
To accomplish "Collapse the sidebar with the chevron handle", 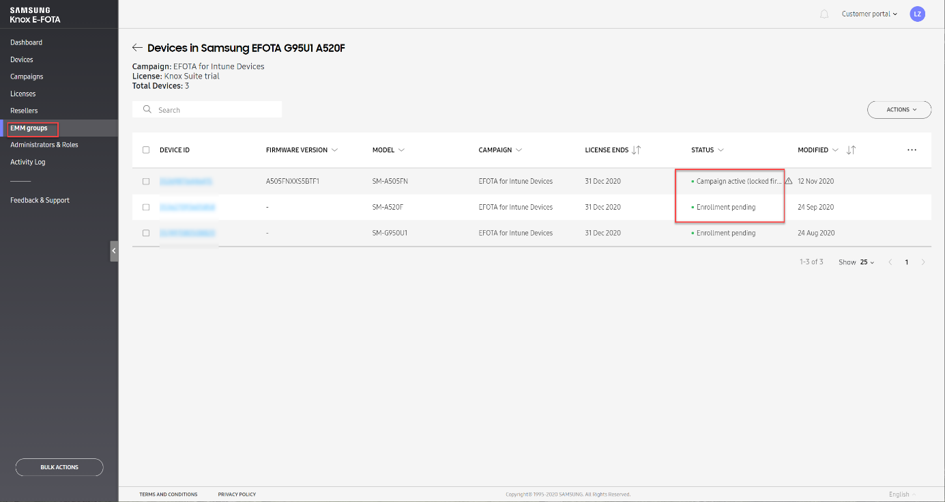I will 114,251.
